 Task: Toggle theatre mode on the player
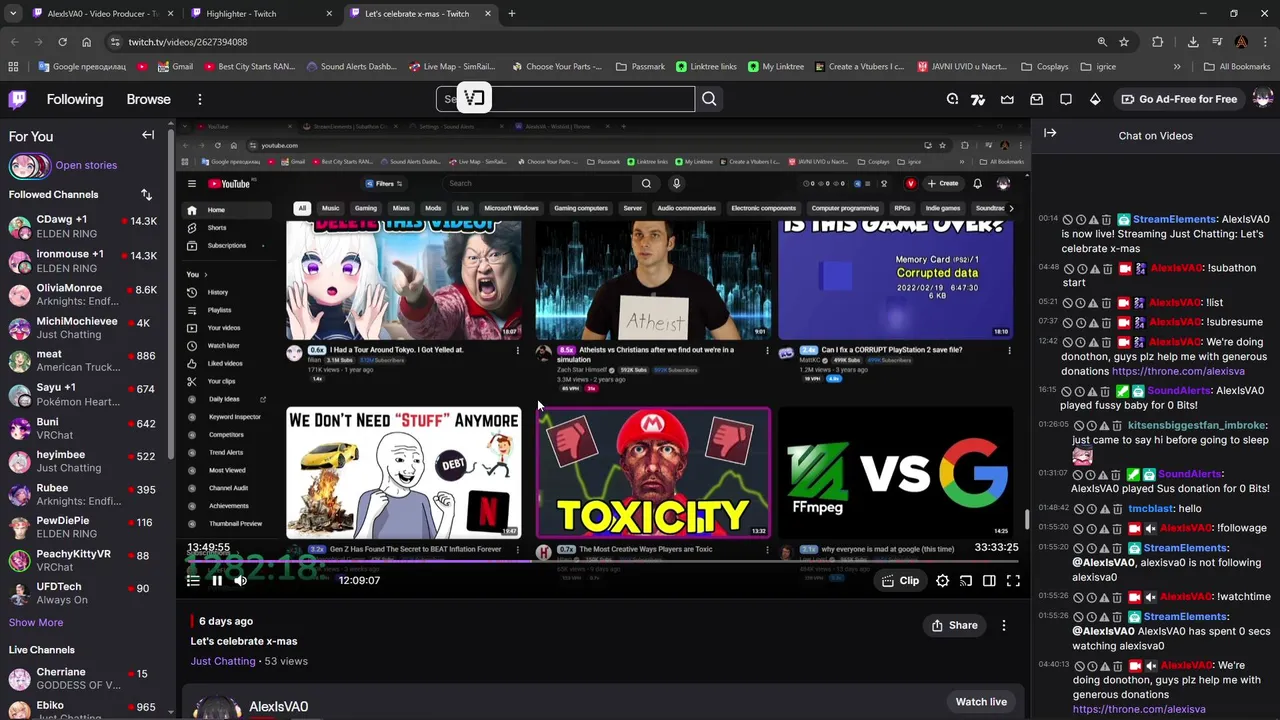(x=989, y=580)
